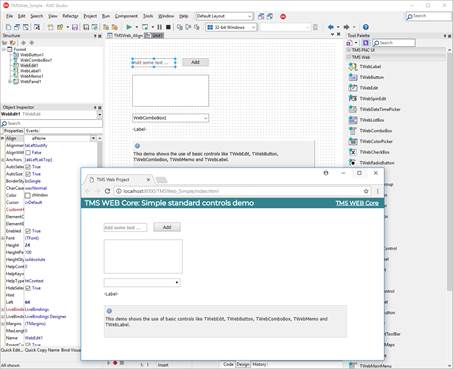This screenshot has height=369, width=453.
Task: Toggle the HideSelection True checkbox
Action: (x=28, y=288)
